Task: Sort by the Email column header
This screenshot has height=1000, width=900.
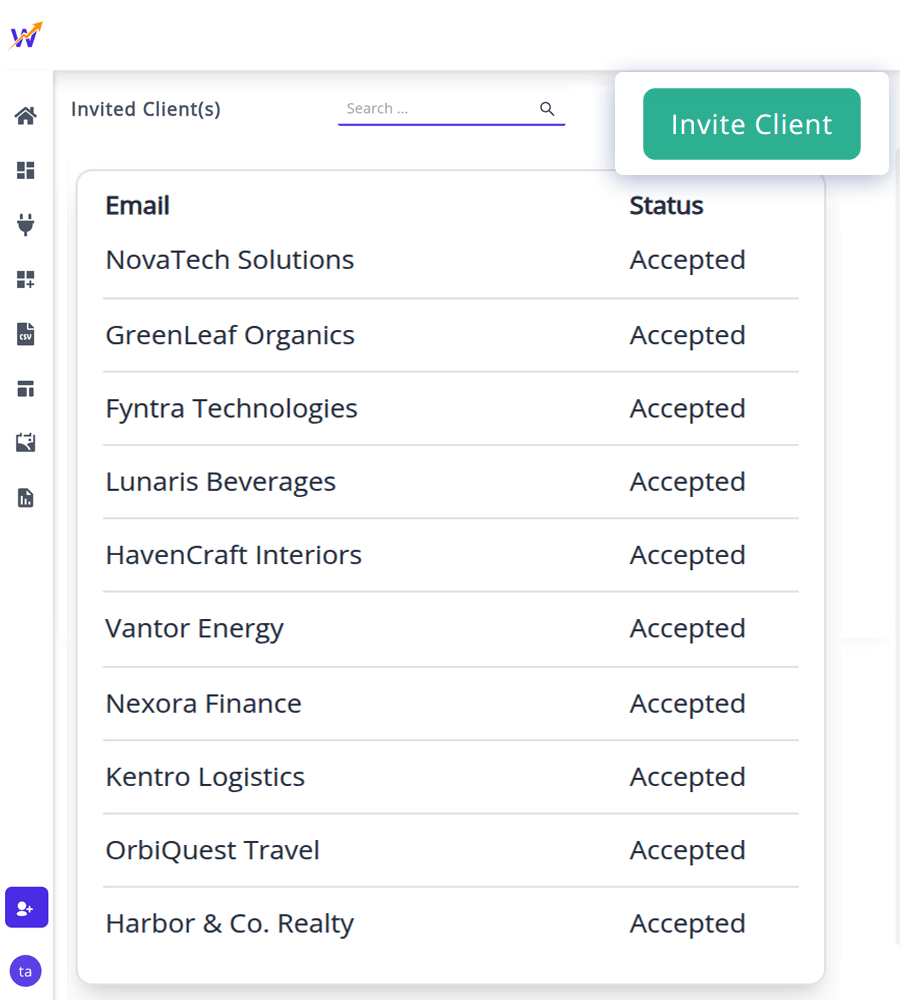Action: click(137, 206)
